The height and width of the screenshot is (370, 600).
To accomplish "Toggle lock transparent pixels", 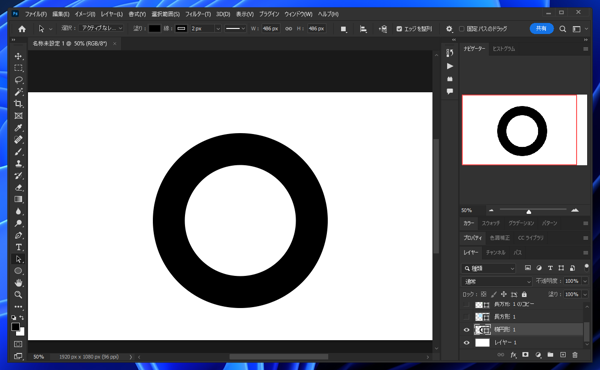I will (484, 294).
